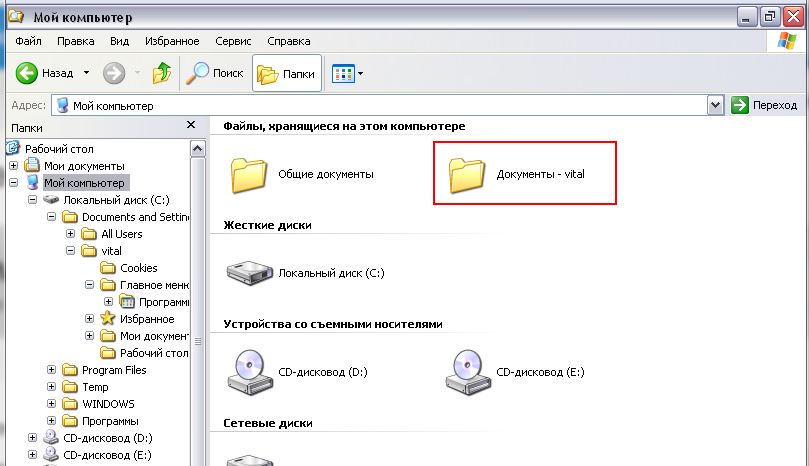Expand Мои документы node under vital

[x=90, y=336]
